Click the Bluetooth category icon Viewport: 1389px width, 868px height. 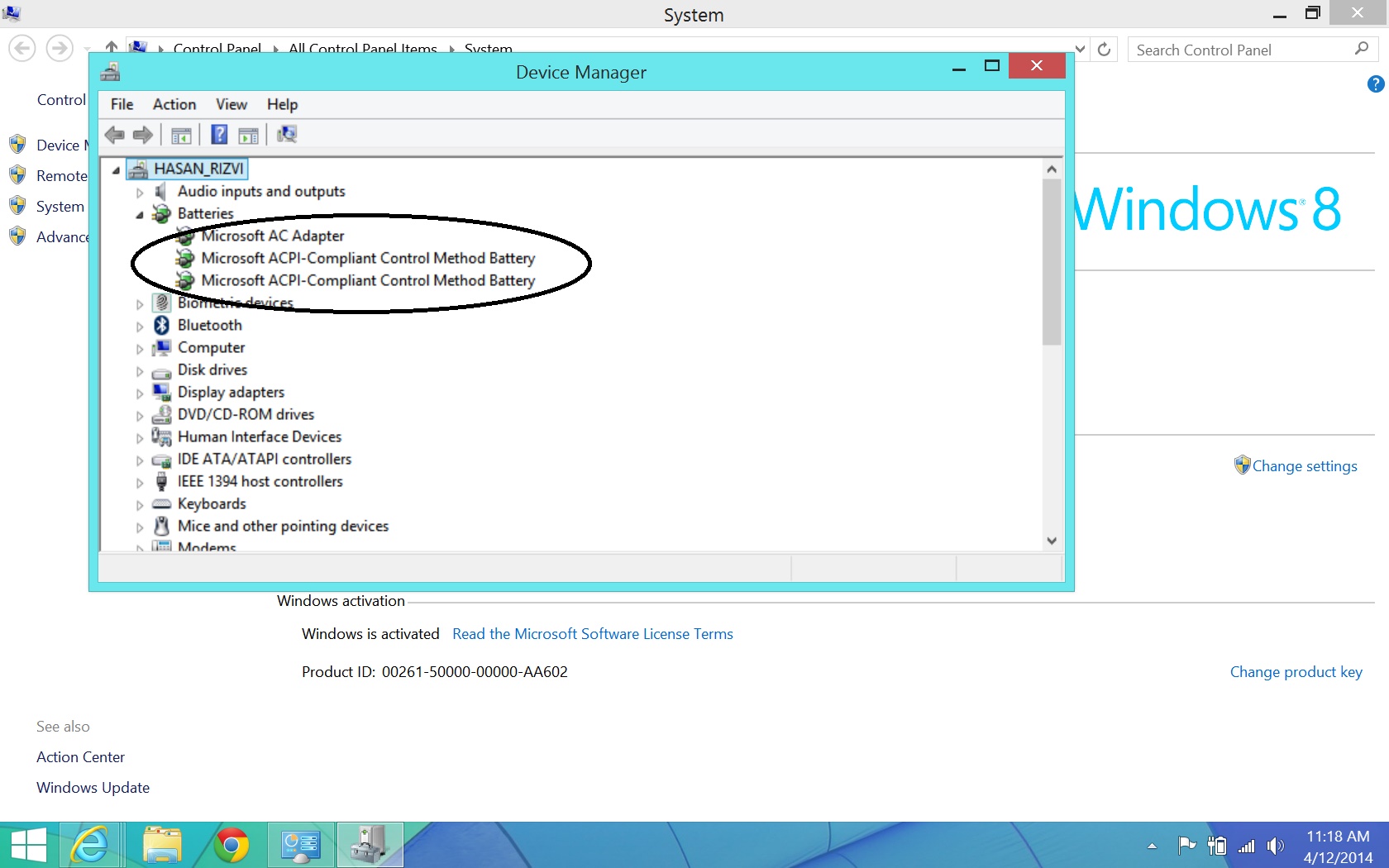pos(161,326)
